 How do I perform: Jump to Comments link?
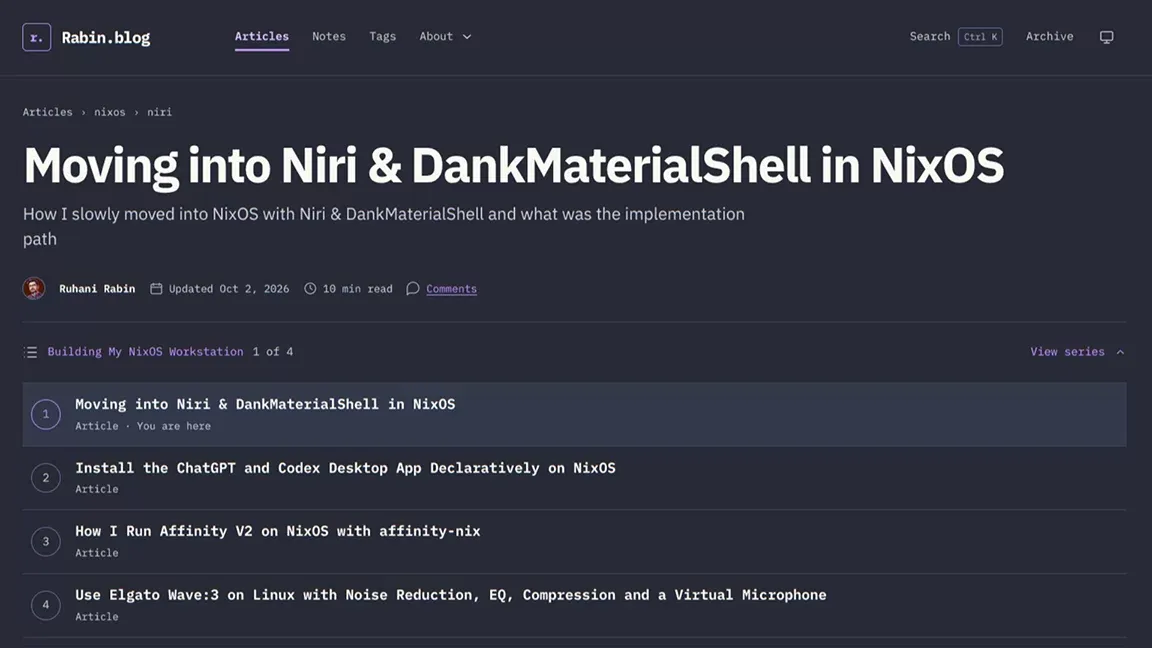click(x=451, y=289)
